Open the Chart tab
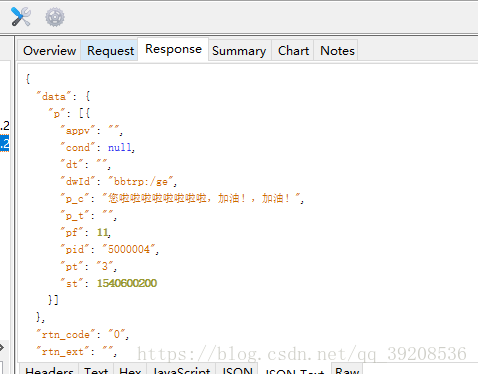The width and height of the screenshot is (478, 374). 293,51
